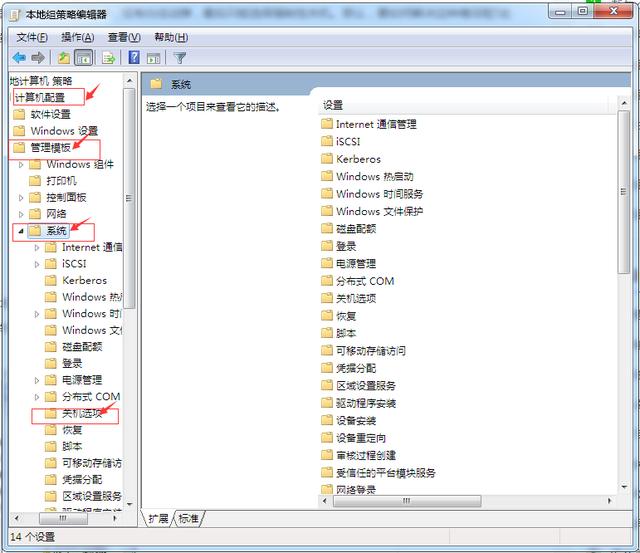This screenshot has height=553, width=640.
Task: Open the 文件(F) menu
Action: [x=32, y=37]
